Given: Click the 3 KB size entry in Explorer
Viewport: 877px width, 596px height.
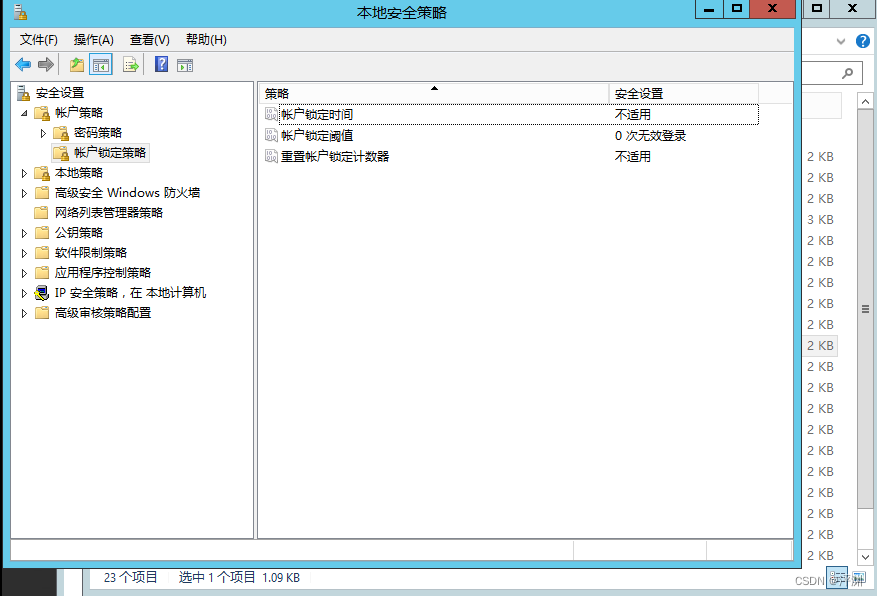Looking at the screenshot, I should click(x=820, y=220).
